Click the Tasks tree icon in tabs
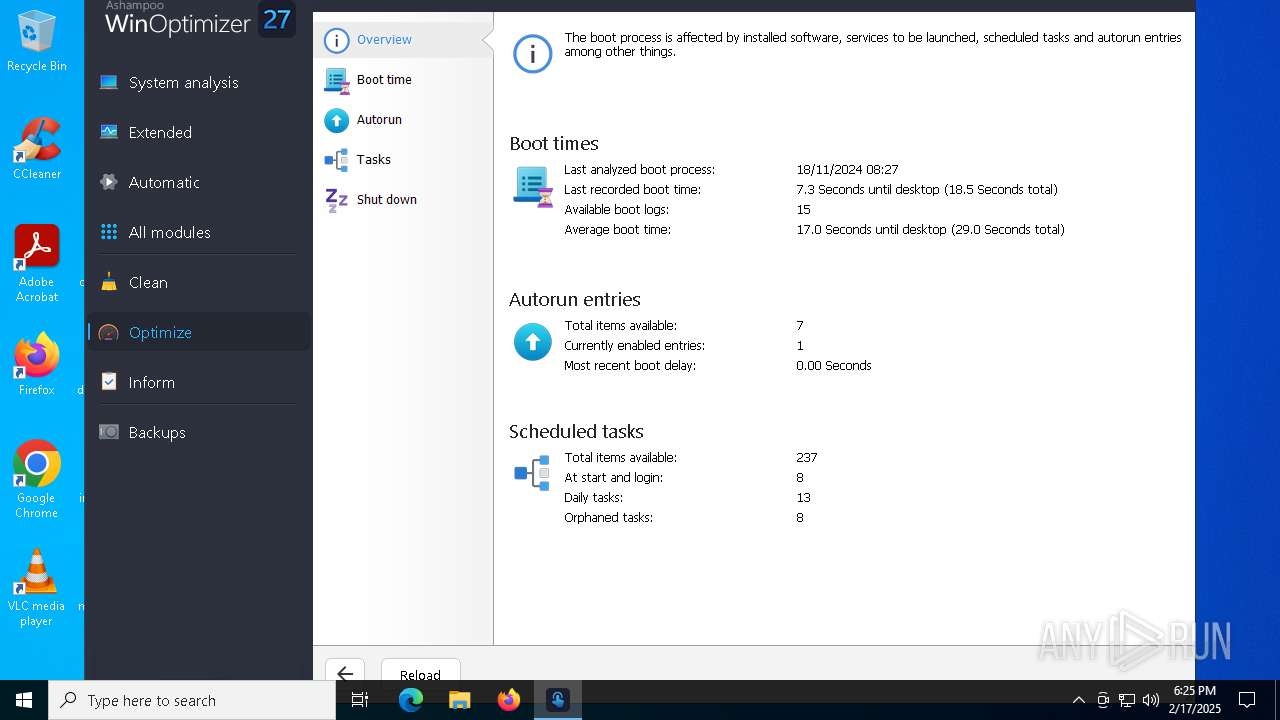Screen dimensions: 1280x720 (x=337, y=160)
